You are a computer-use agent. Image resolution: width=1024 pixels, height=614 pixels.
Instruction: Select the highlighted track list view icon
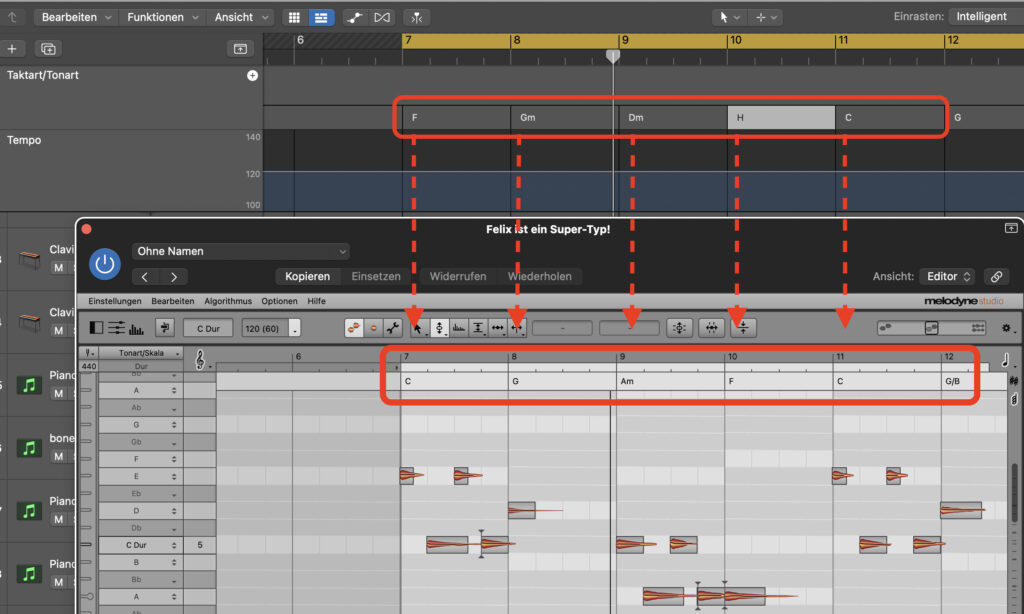coord(321,18)
